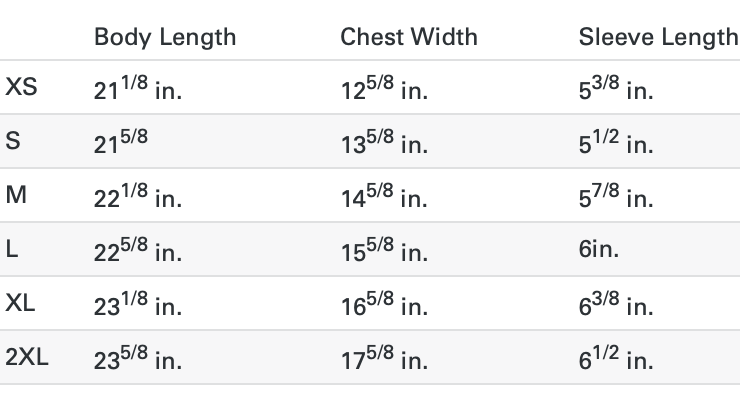Click S body length 21 5/8 cell
This screenshot has width=740, height=394.
pyautogui.click(x=121, y=142)
